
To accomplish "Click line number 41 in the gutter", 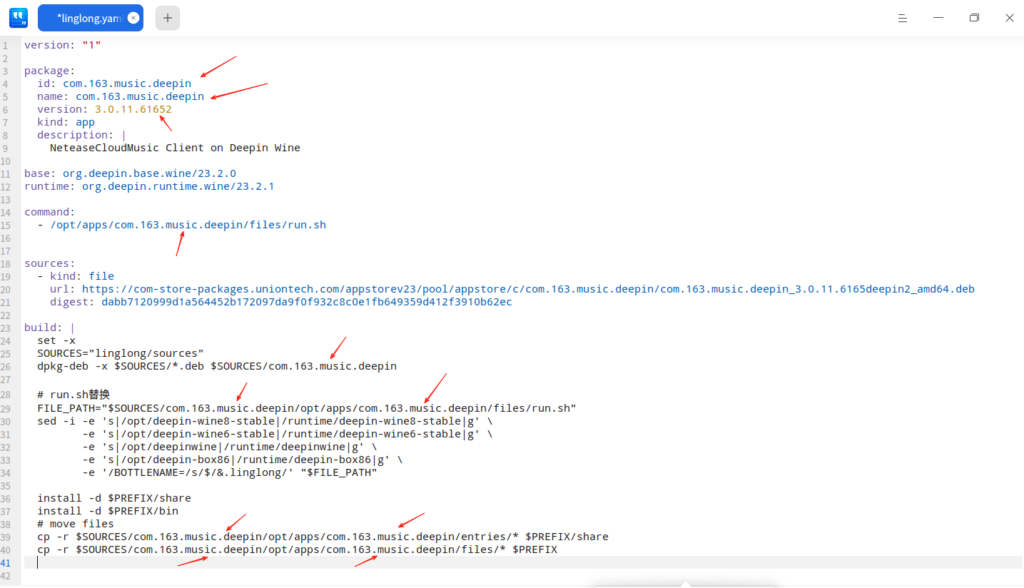I will [5, 563].
